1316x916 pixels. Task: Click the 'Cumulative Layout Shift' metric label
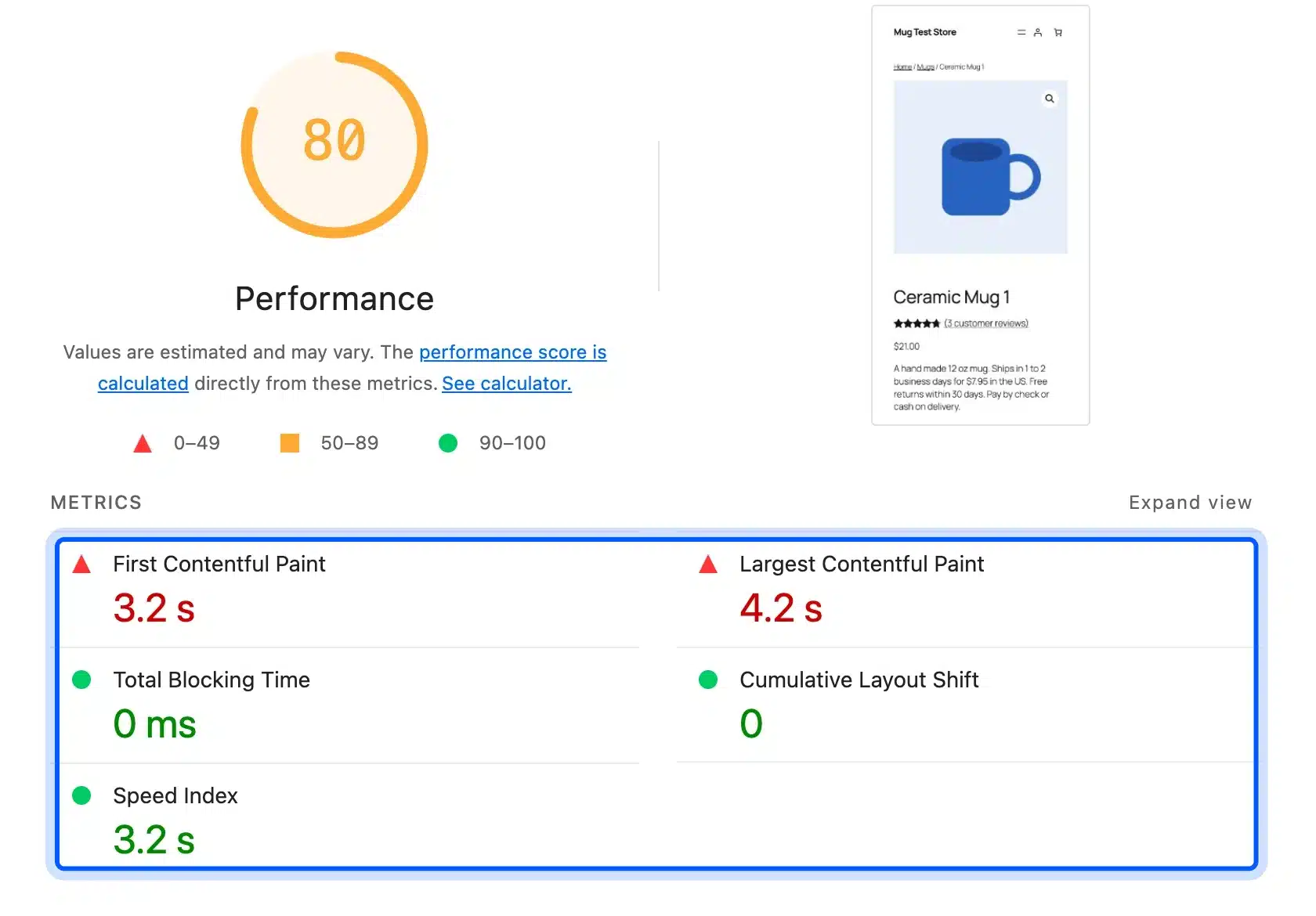859,680
